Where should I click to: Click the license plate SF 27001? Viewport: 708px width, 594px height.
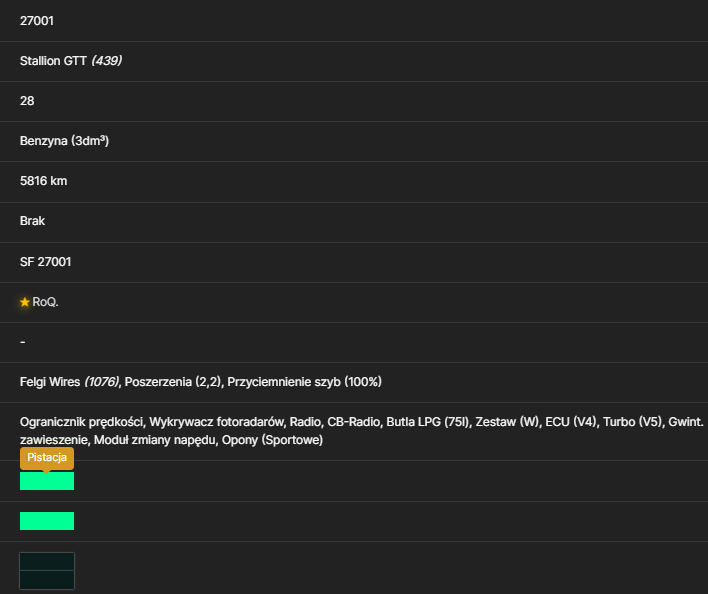point(46,262)
